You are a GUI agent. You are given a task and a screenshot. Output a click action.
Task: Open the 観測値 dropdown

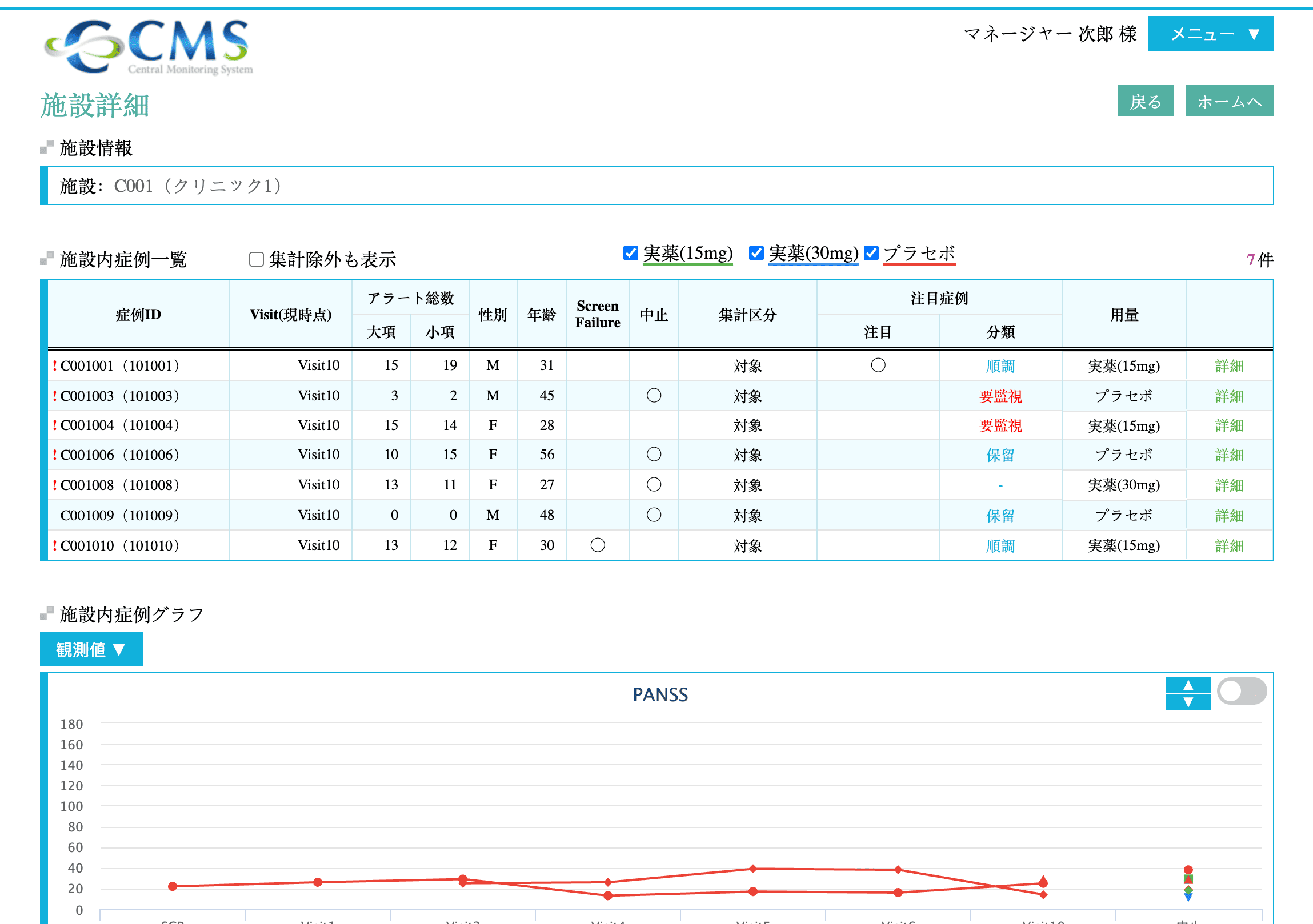point(90,649)
